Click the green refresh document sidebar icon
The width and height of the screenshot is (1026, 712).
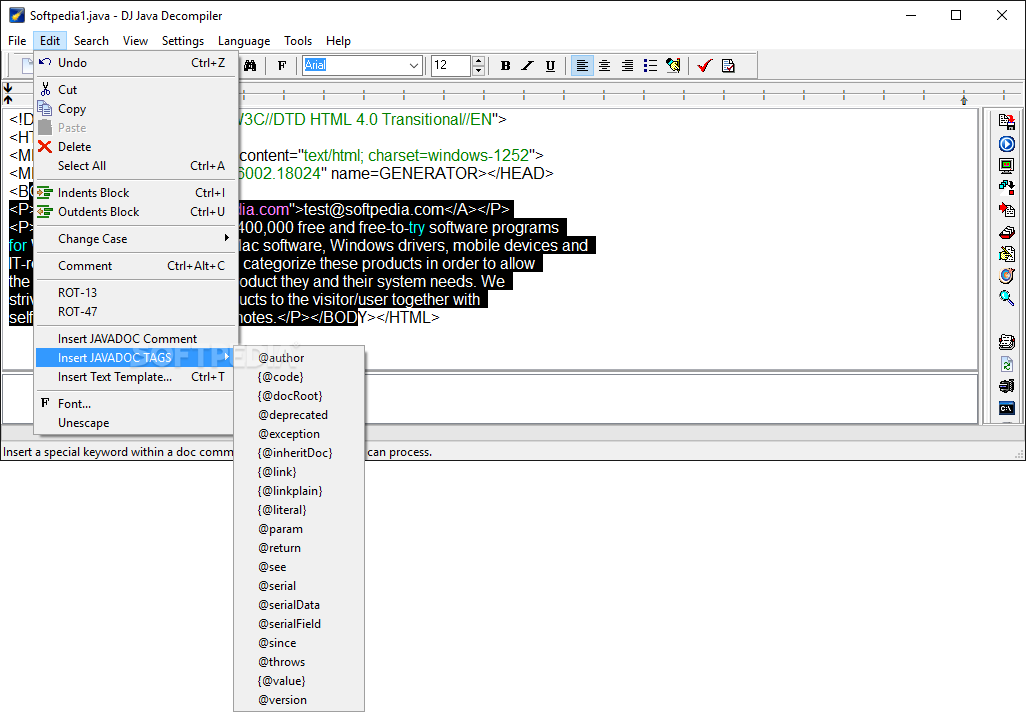click(x=1006, y=365)
